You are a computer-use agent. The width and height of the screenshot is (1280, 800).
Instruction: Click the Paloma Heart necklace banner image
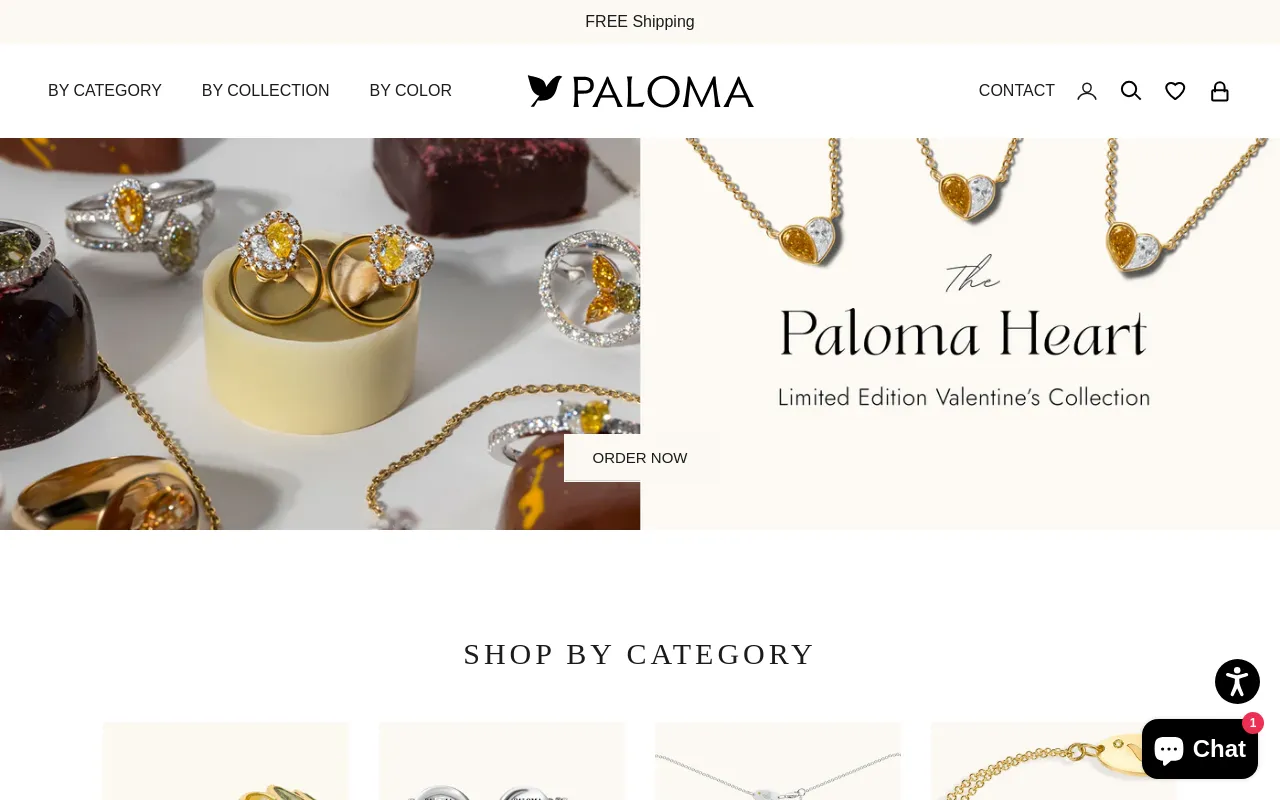coord(960,334)
